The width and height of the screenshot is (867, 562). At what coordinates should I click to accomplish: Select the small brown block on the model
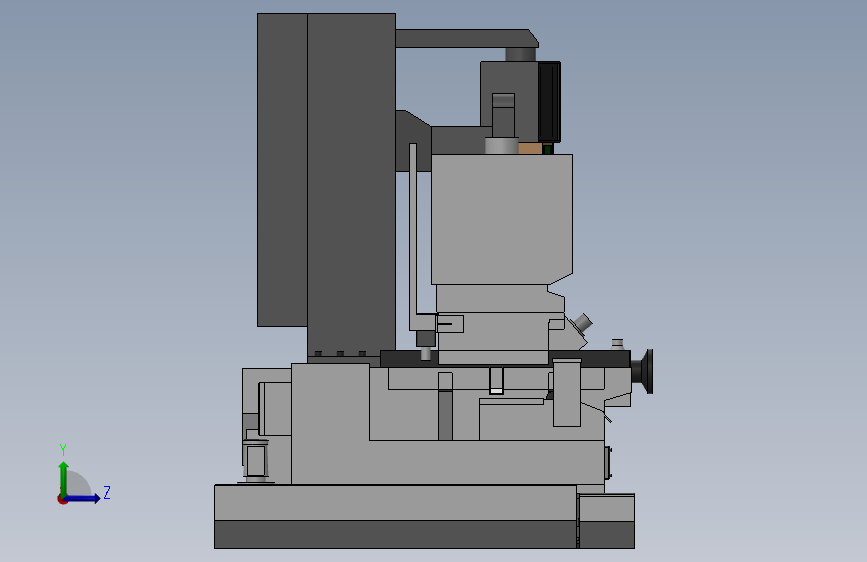530,148
